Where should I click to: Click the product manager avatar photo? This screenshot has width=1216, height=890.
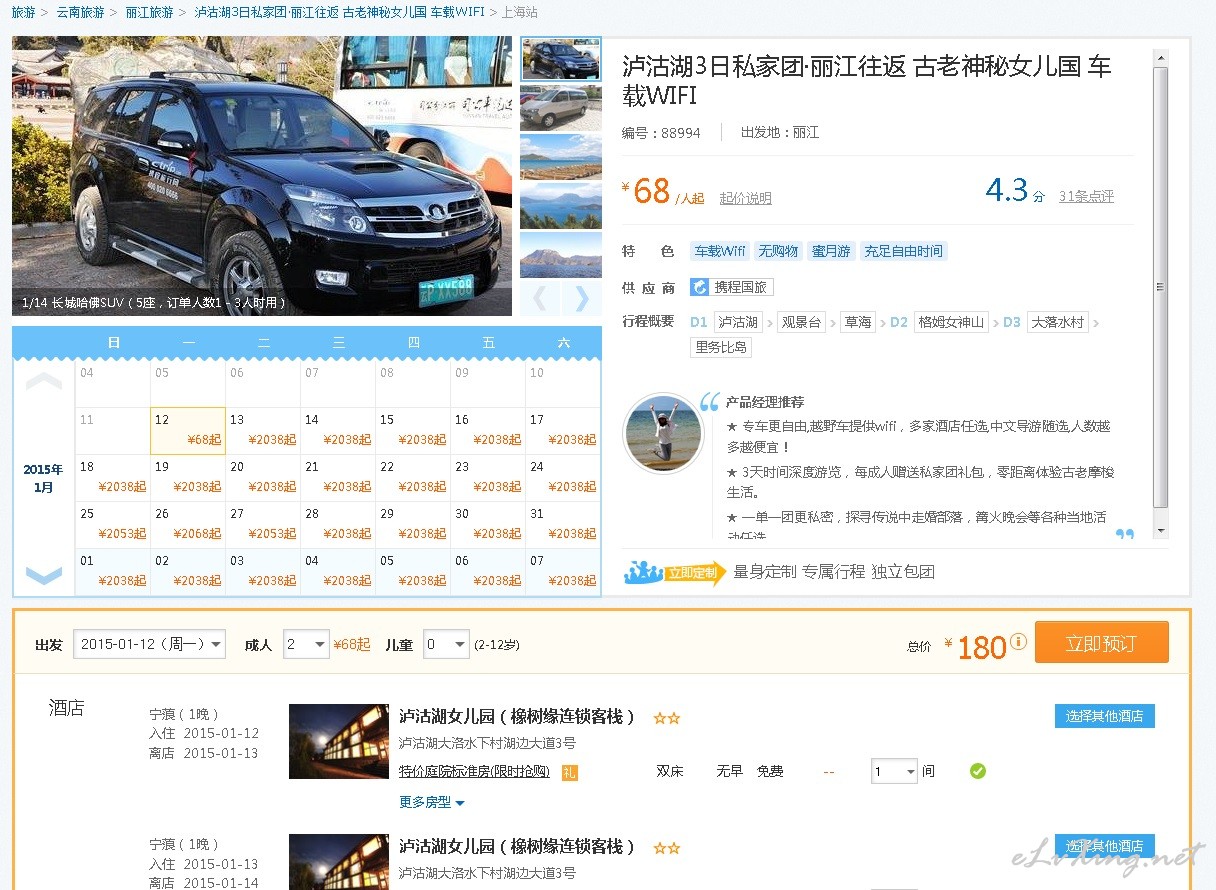point(663,433)
